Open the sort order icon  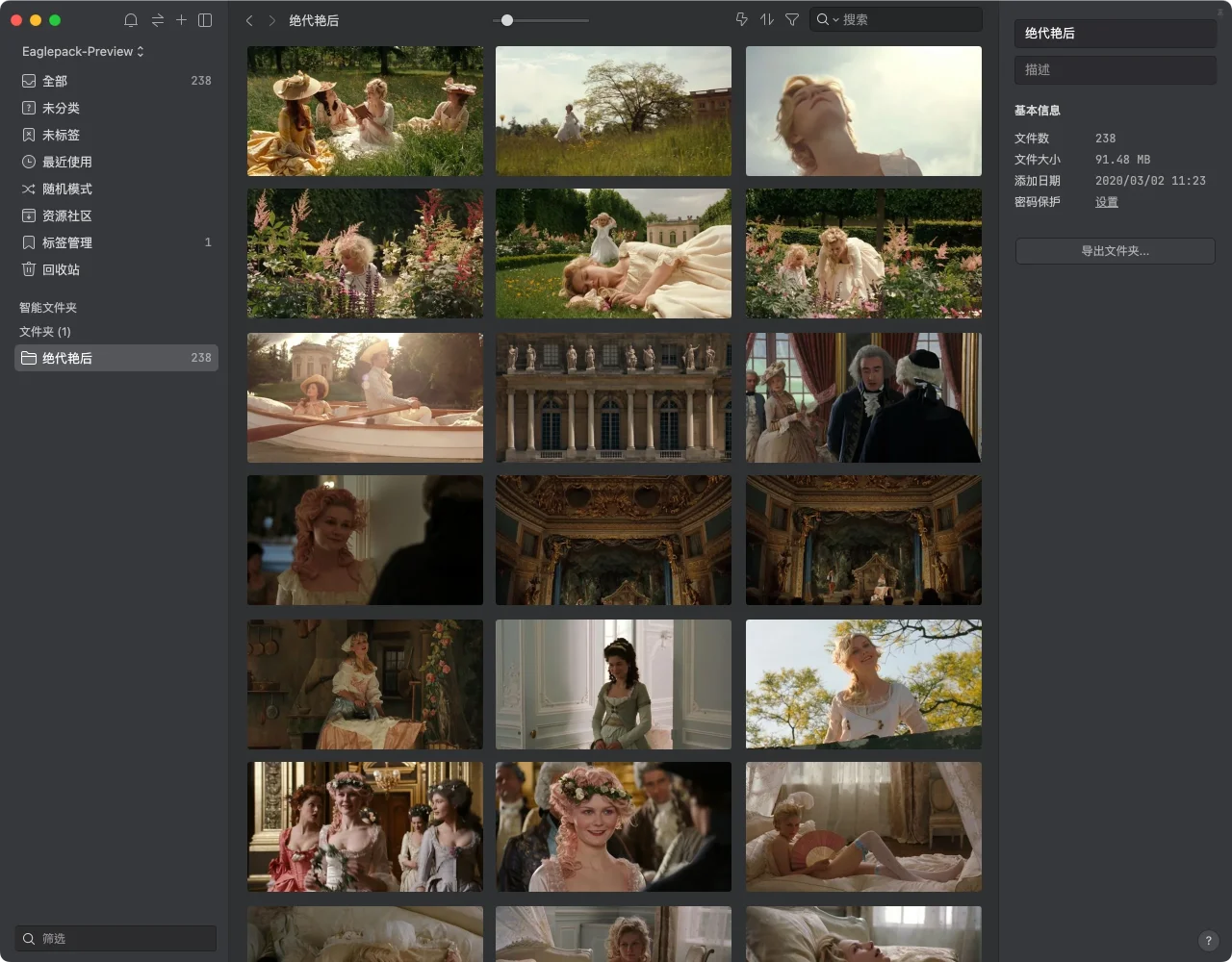(767, 19)
